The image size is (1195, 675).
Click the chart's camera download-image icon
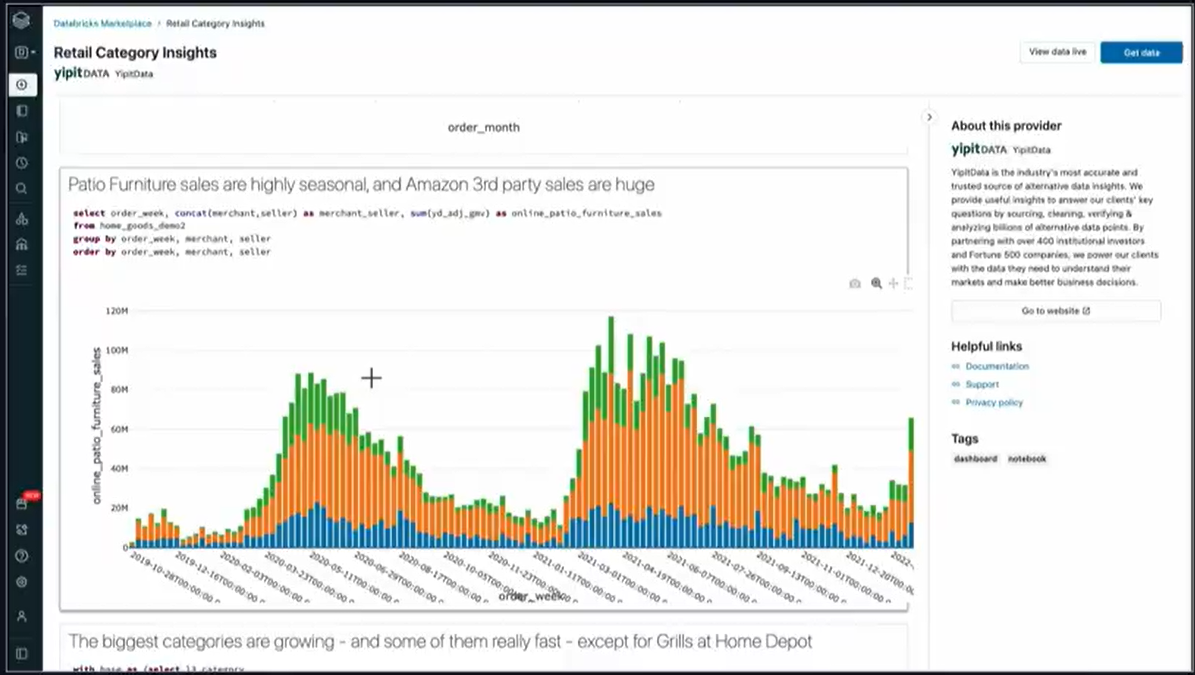[x=855, y=283]
